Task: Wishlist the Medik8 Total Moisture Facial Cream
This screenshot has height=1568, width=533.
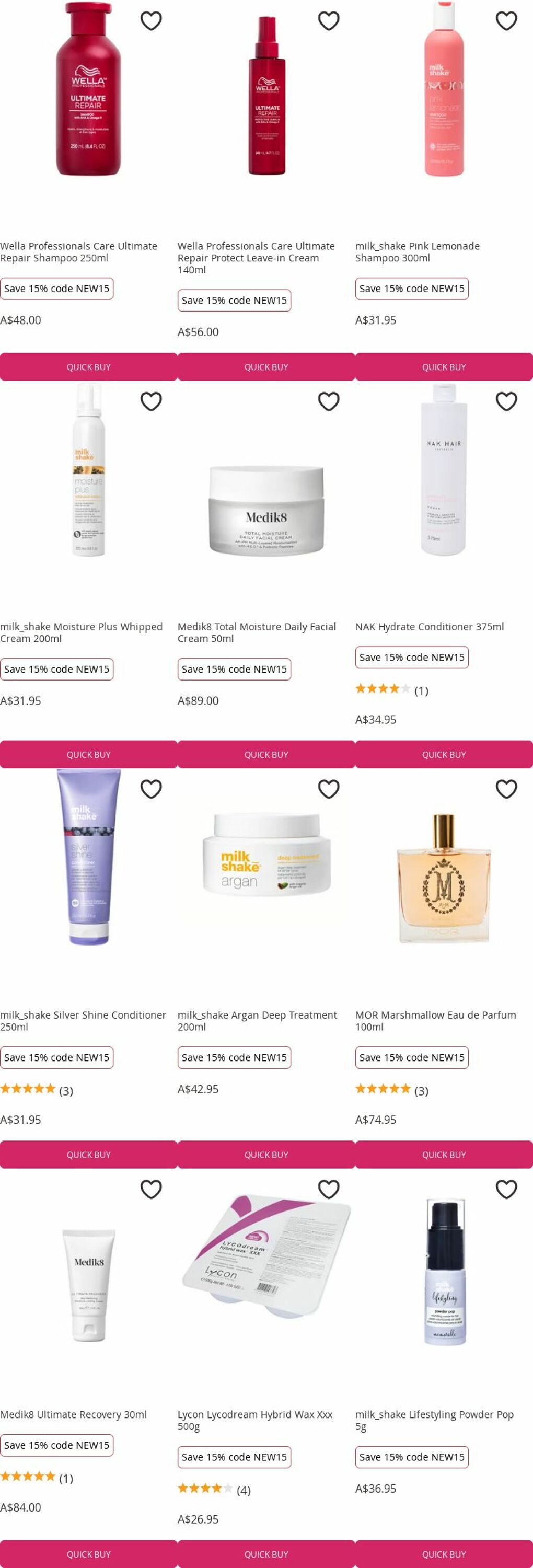Action: [329, 401]
